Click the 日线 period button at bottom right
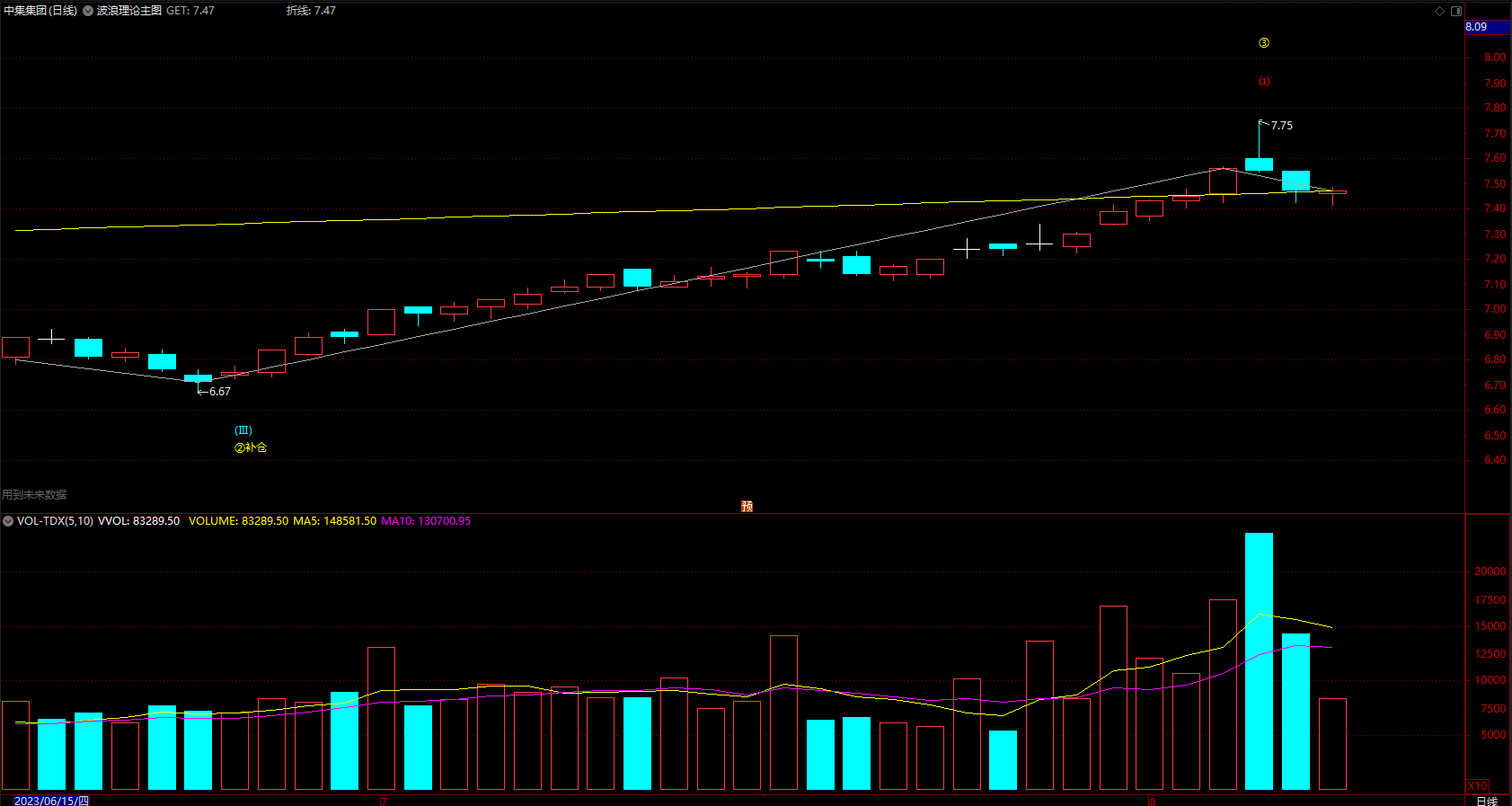This screenshot has height=806, width=1512. [x=1487, y=801]
